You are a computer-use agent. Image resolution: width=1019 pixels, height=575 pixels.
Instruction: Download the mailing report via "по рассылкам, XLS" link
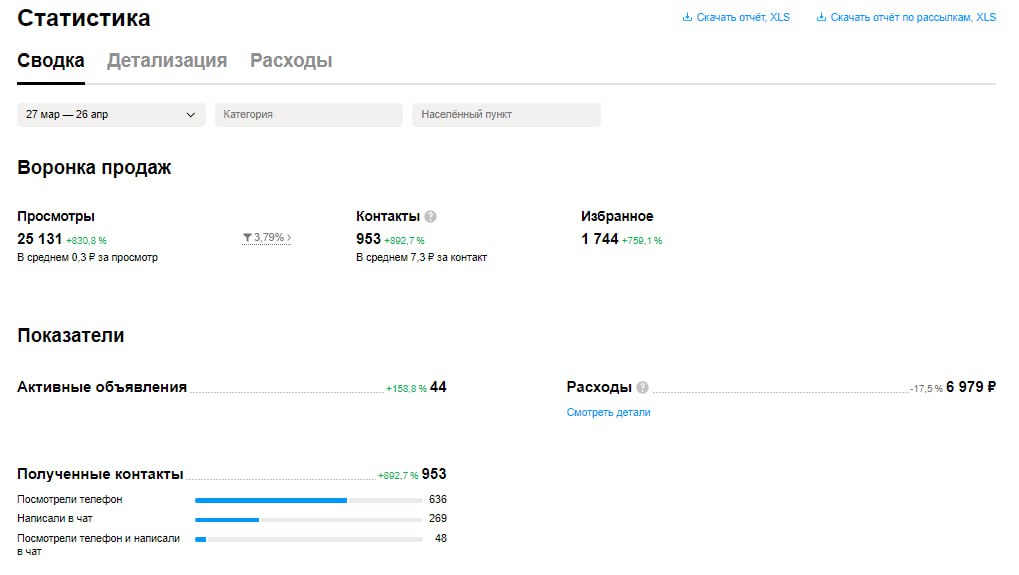pyautogui.click(x=912, y=17)
